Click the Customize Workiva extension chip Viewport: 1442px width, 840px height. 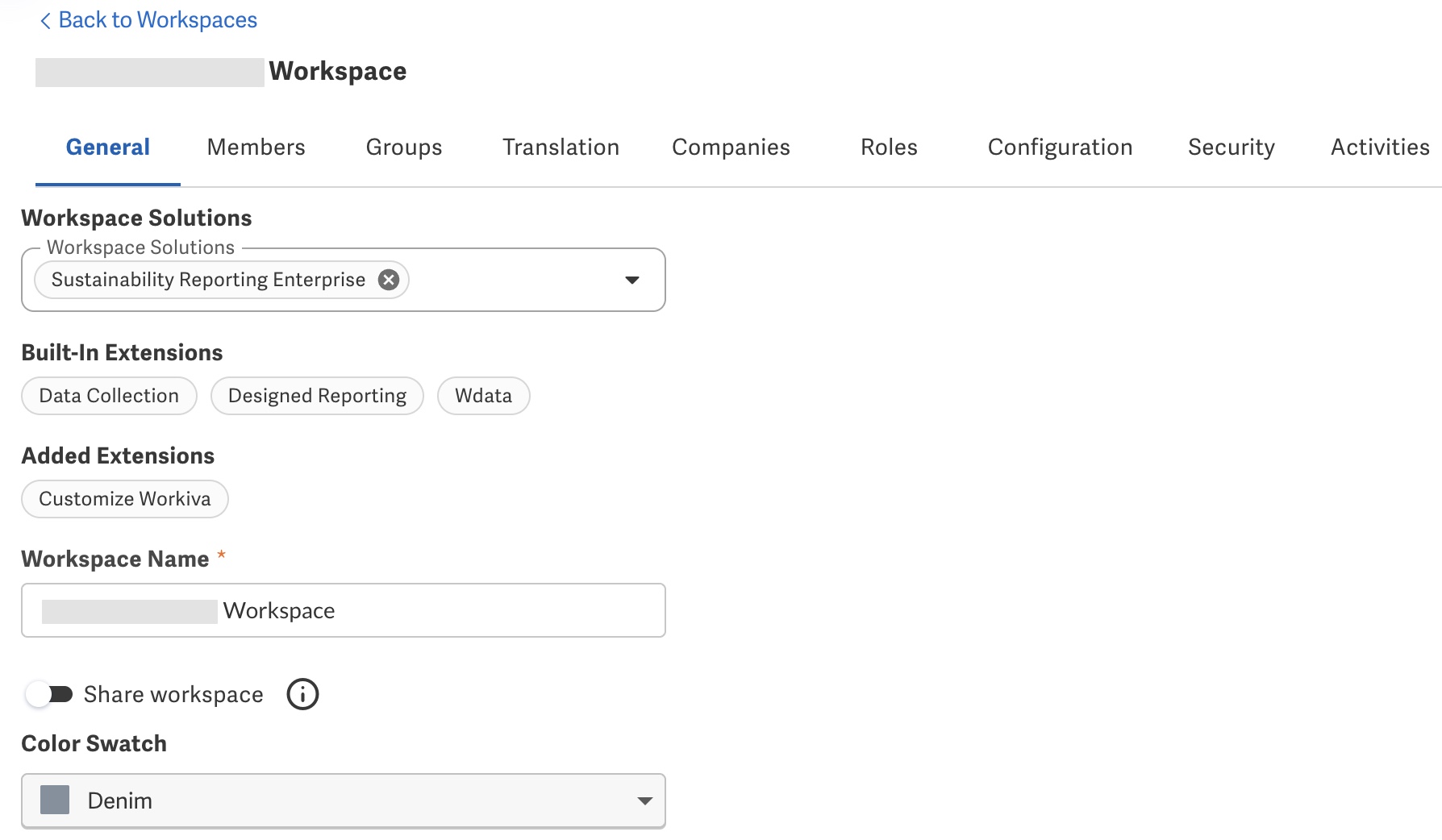tap(125, 499)
